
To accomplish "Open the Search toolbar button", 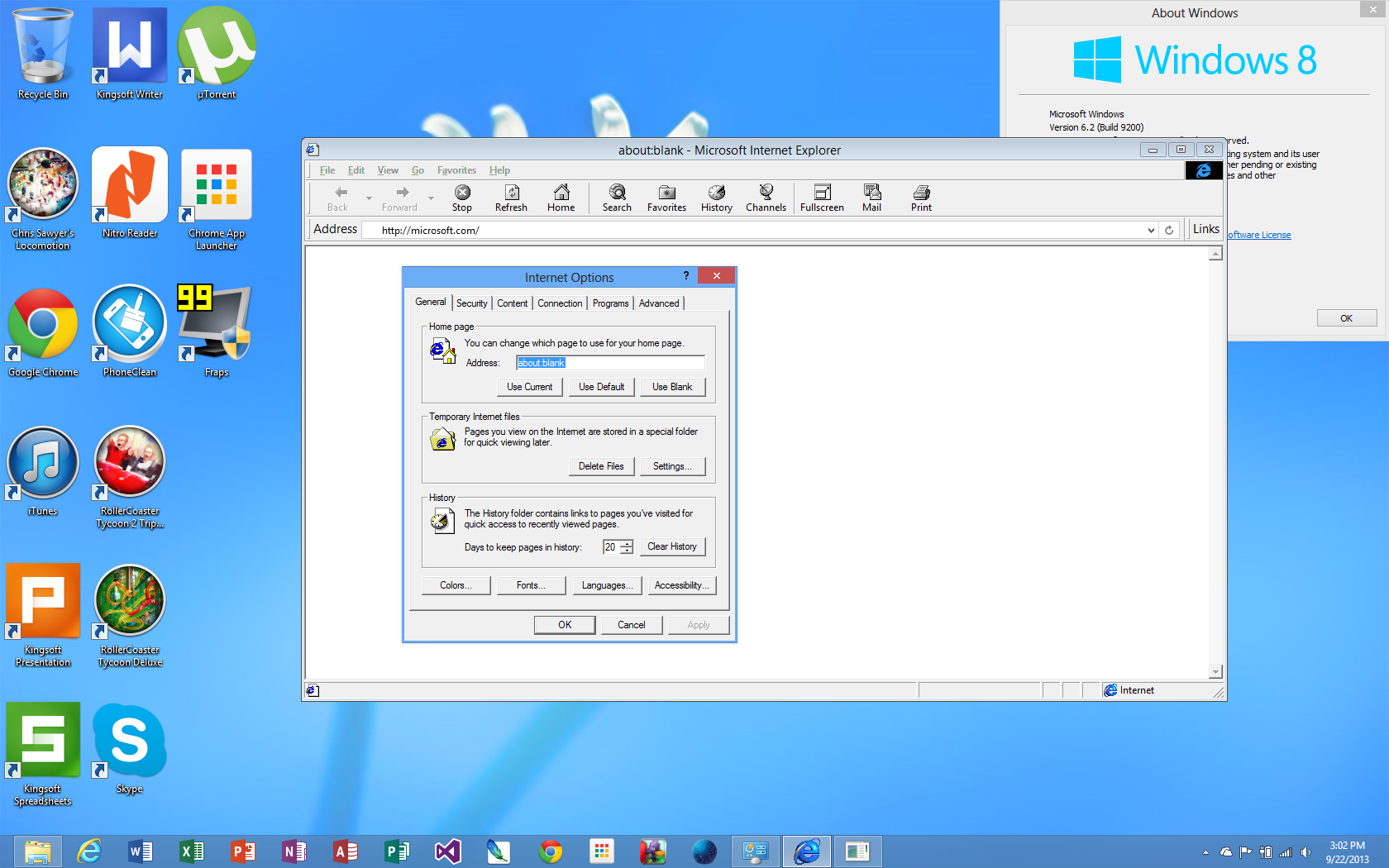I will (617, 198).
